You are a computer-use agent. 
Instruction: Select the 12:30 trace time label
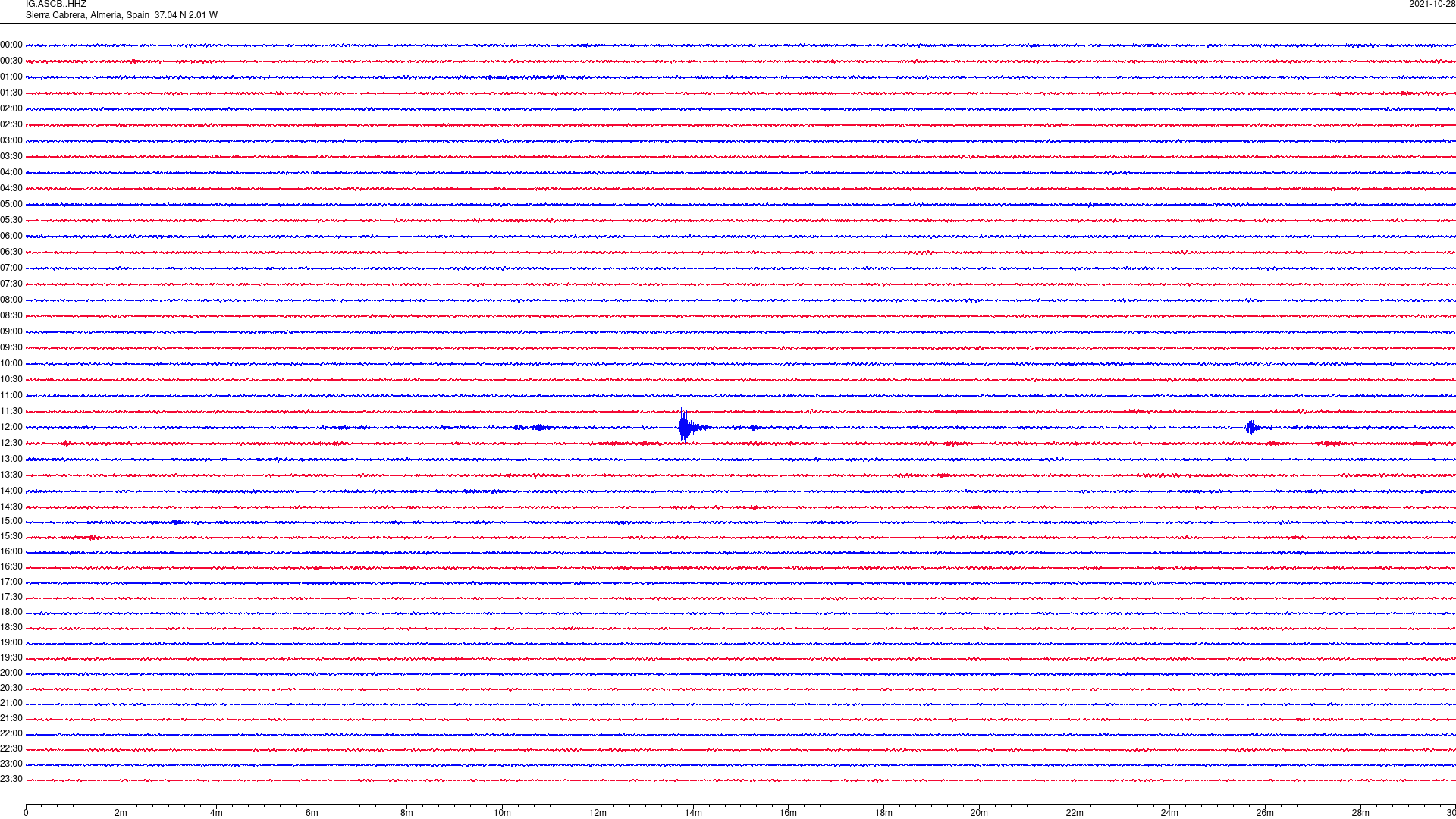click(x=11, y=443)
